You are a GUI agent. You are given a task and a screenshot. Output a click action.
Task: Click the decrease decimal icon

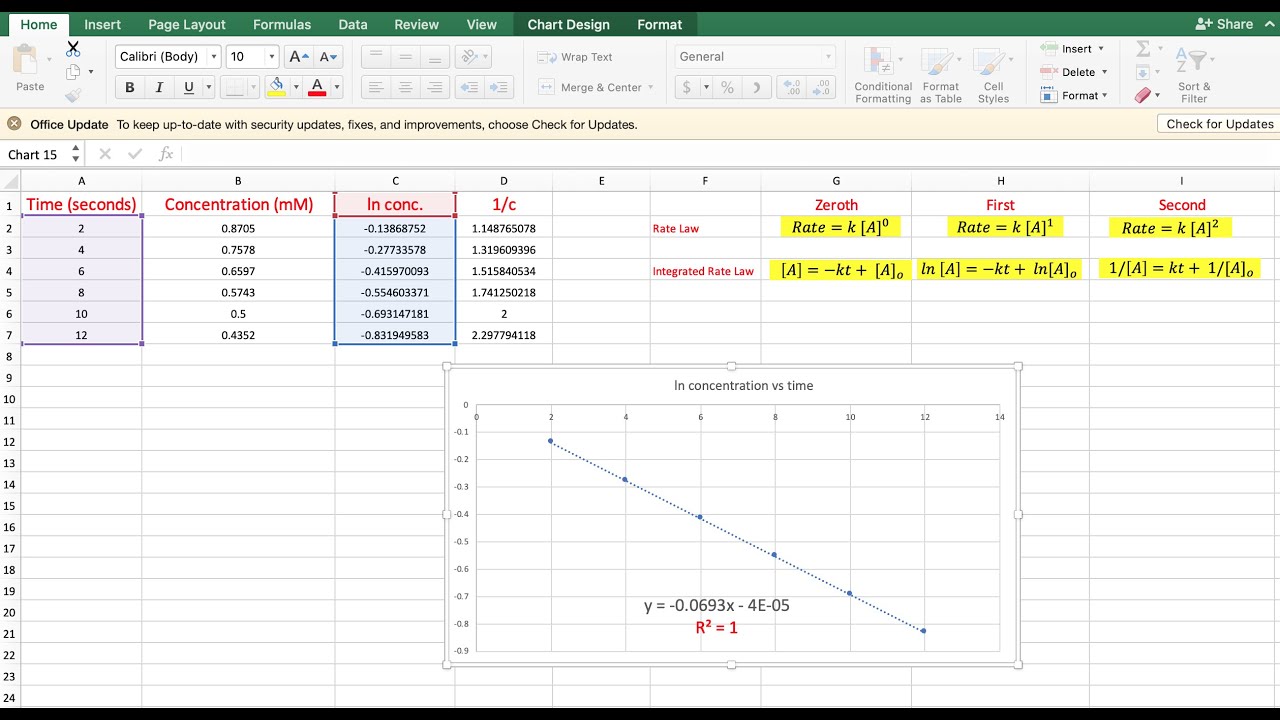point(821,88)
